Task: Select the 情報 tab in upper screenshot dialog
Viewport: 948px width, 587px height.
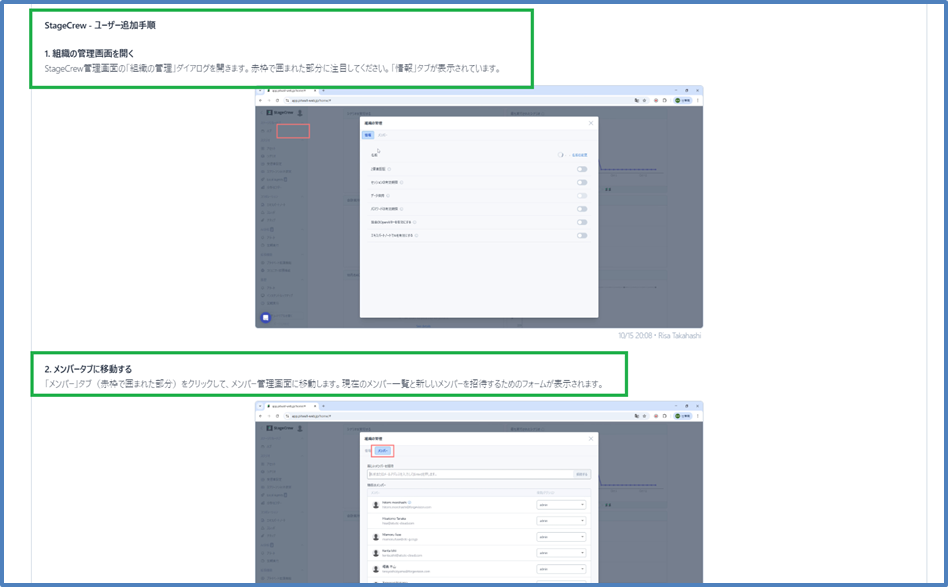Action: (x=368, y=135)
